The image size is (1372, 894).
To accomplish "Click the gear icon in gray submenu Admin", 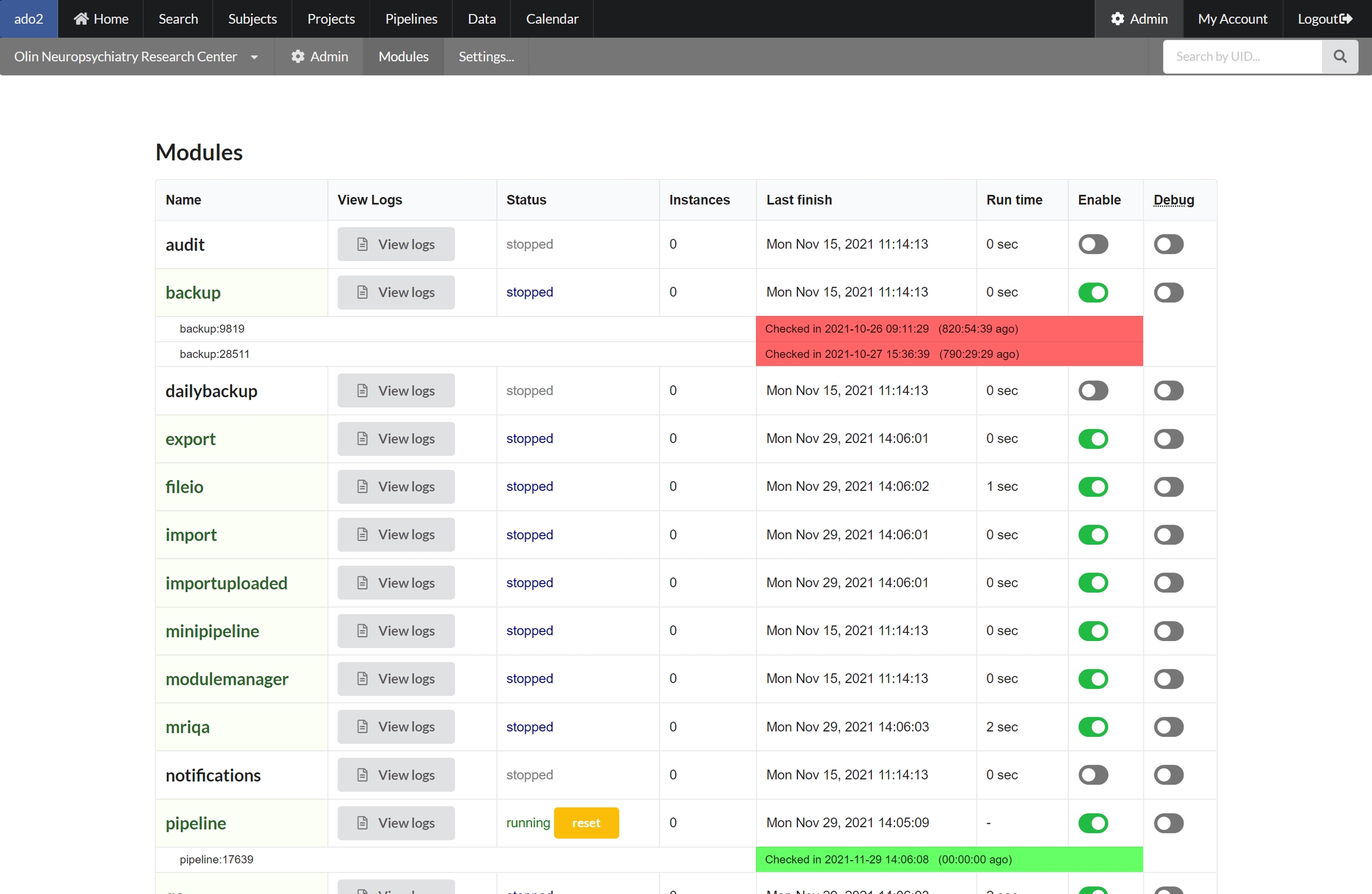I will click(x=298, y=57).
